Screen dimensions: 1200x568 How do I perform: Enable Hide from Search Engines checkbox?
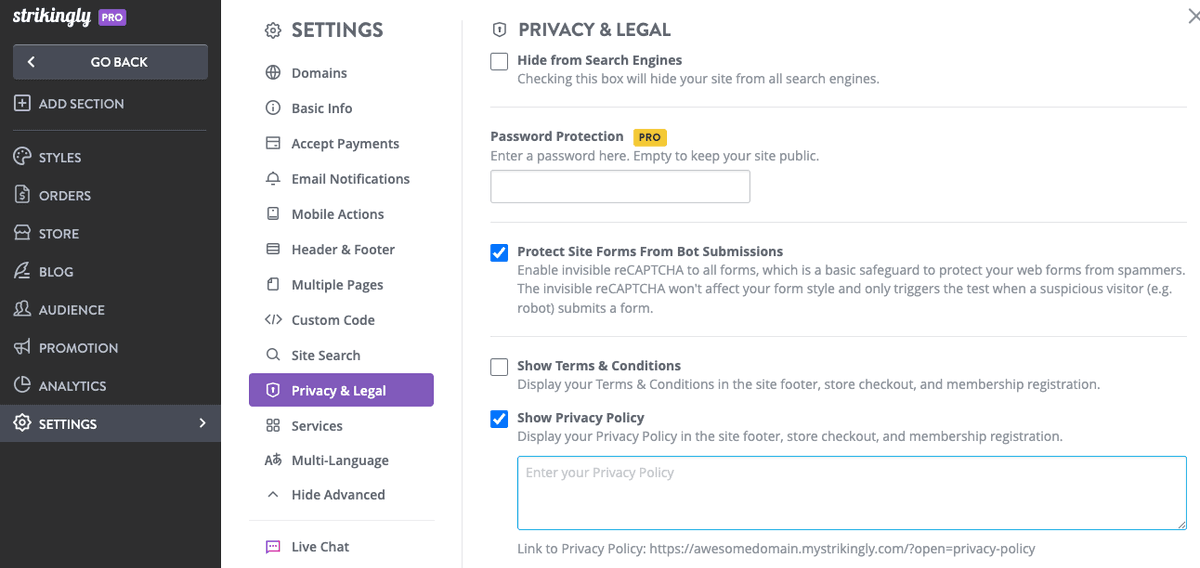tap(499, 61)
